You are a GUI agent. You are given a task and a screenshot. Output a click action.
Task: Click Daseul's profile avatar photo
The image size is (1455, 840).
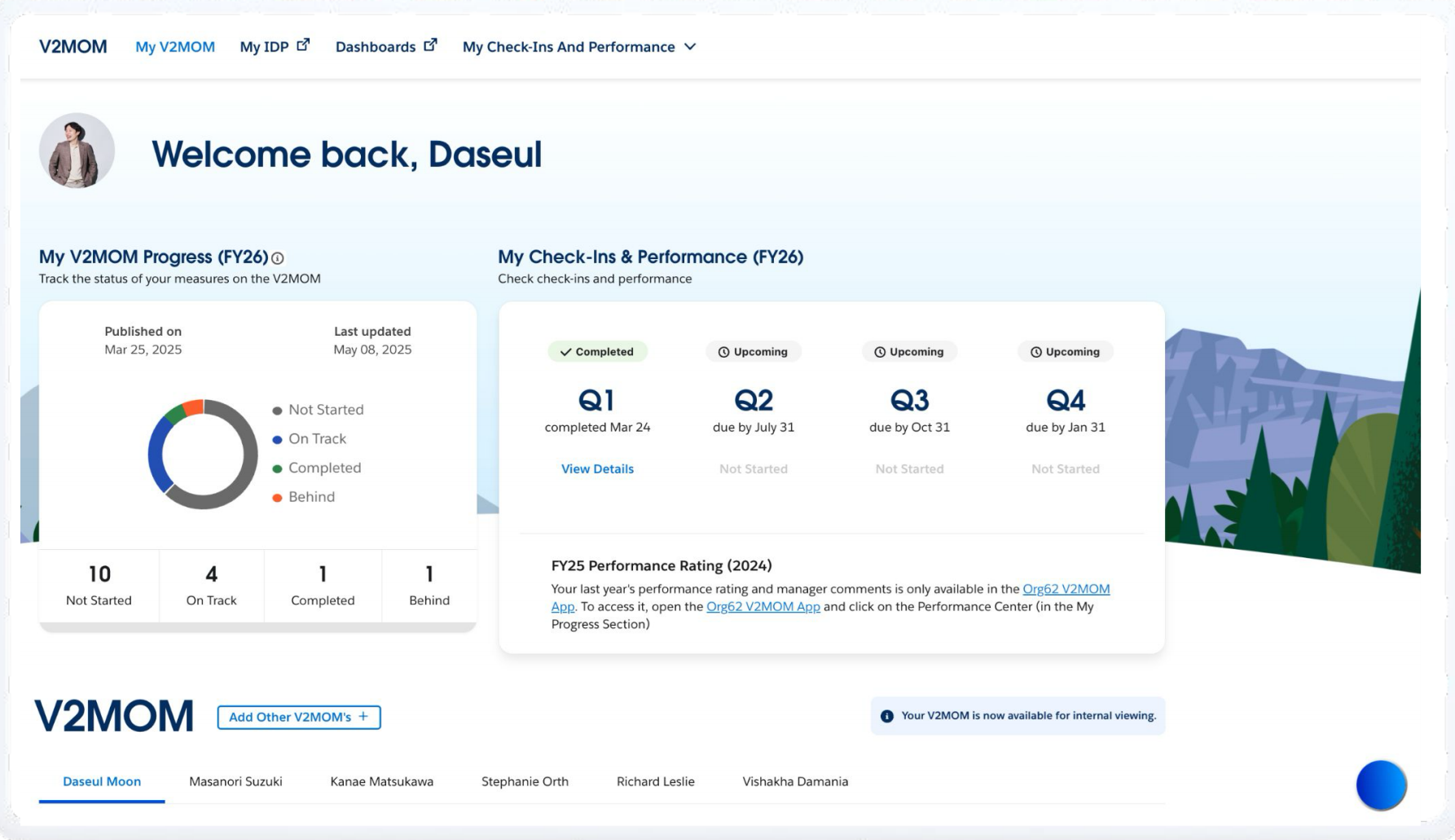tap(77, 151)
